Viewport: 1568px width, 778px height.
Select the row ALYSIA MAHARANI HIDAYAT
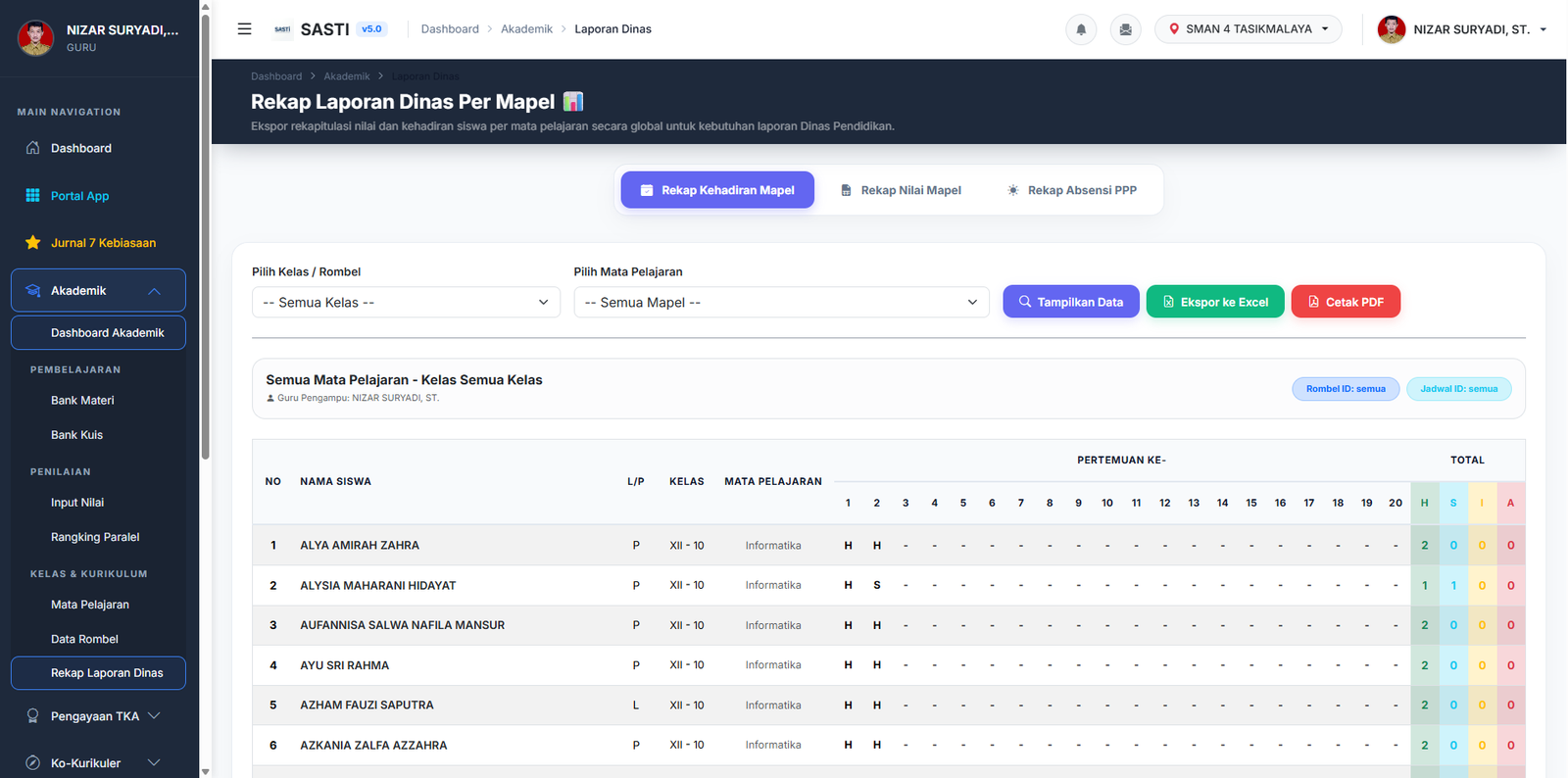pyautogui.click(x=889, y=585)
